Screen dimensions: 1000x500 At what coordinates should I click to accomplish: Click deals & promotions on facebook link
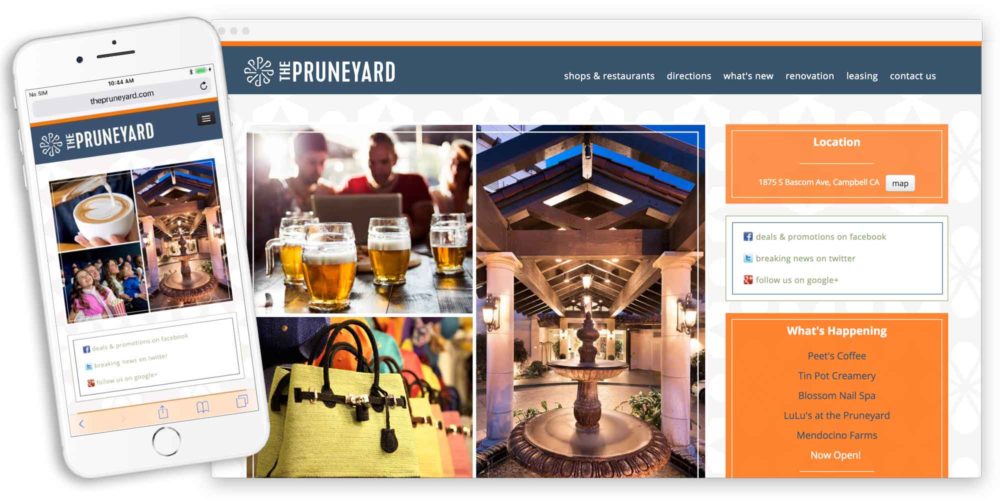pyautogui.click(x=821, y=237)
